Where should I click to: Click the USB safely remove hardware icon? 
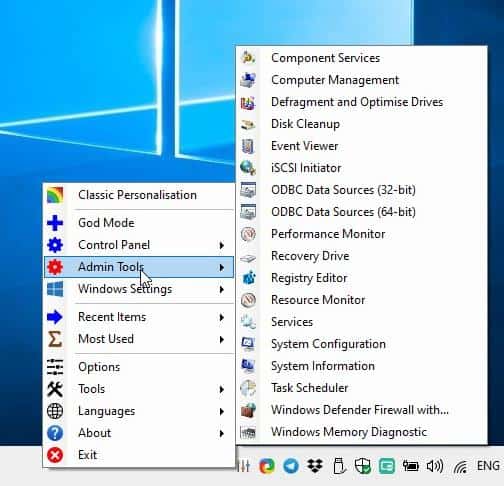pos(339,466)
